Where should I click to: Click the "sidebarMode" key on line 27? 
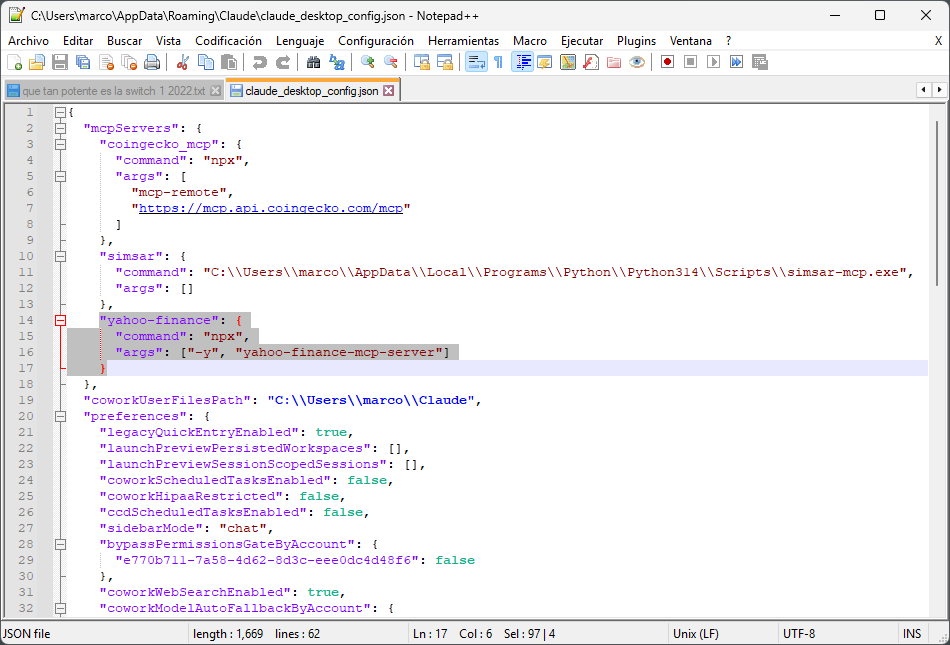151,528
